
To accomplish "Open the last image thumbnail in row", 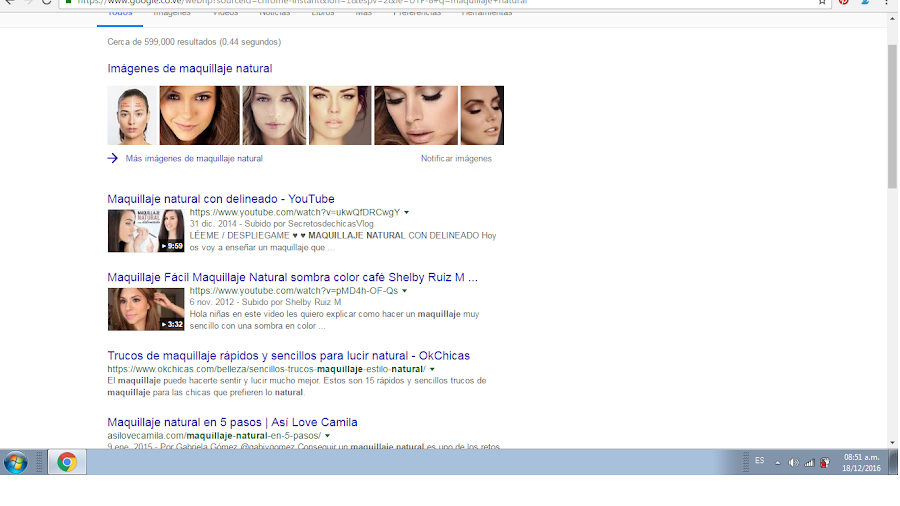I will (482, 115).
